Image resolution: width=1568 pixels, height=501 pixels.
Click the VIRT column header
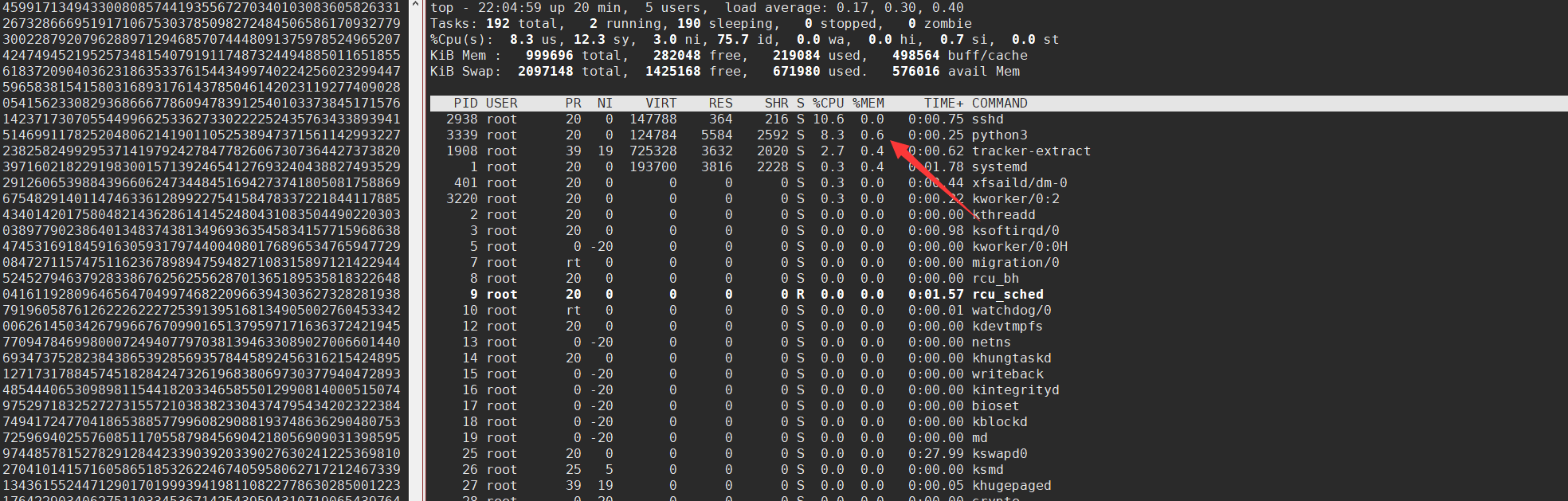[661, 104]
